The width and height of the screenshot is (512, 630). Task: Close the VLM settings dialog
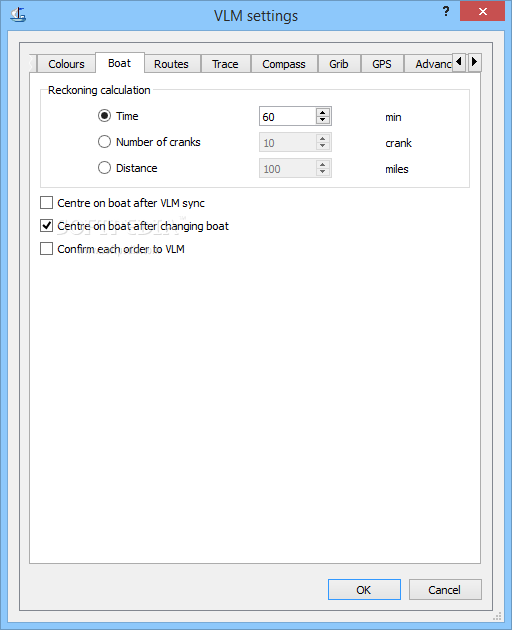click(482, 11)
